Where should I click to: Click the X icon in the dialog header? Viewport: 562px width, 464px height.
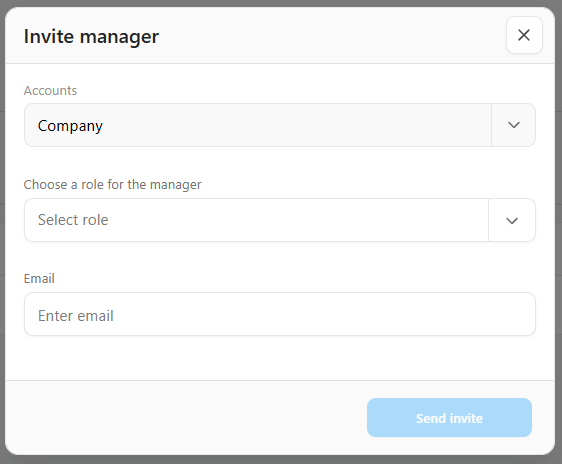click(524, 35)
